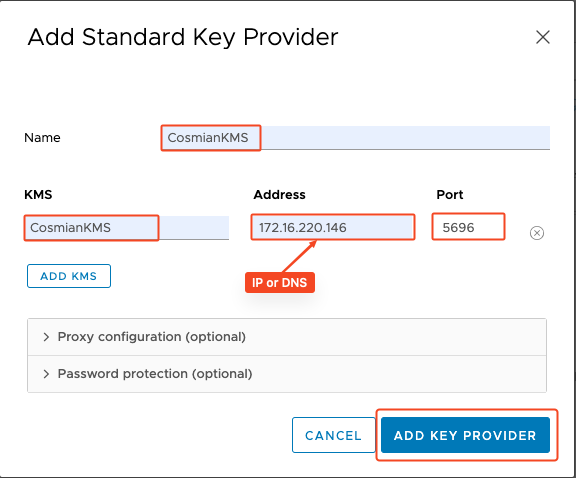Remove the CosmianKMS server row
Image resolution: width=576 pixels, height=478 pixels.
(537, 233)
